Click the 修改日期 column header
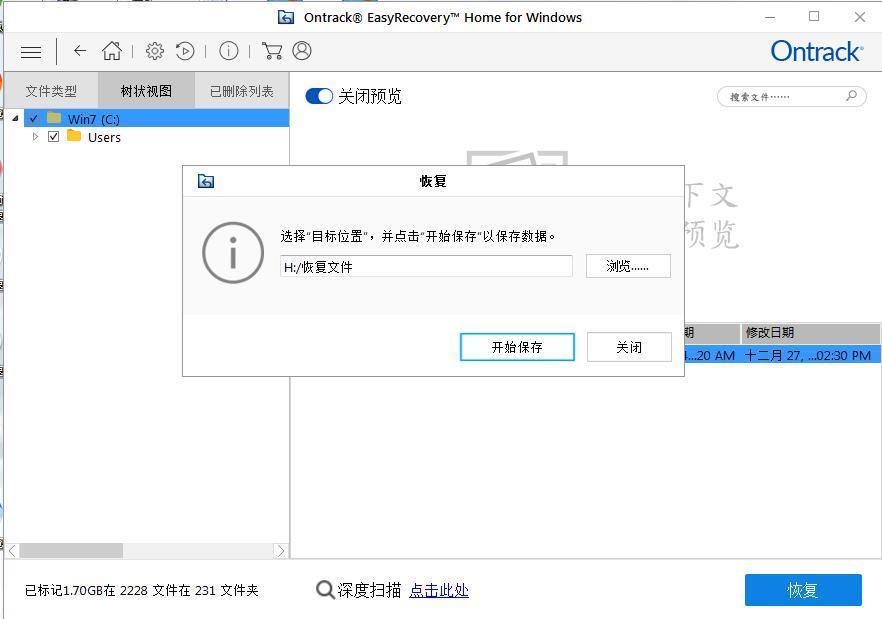Image resolution: width=882 pixels, height=619 pixels. coord(810,333)
